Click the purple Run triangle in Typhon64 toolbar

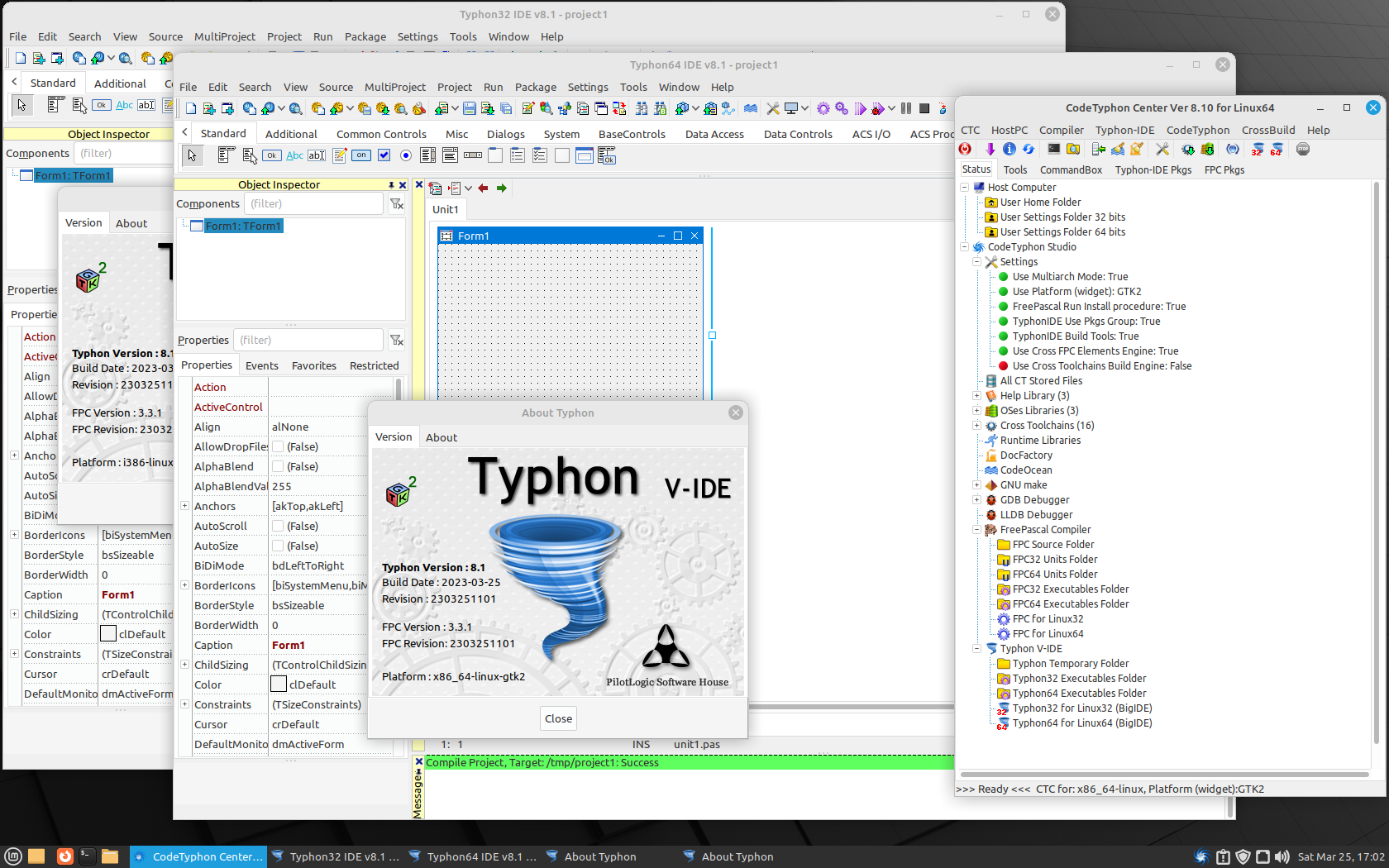(x=860, y=108)
